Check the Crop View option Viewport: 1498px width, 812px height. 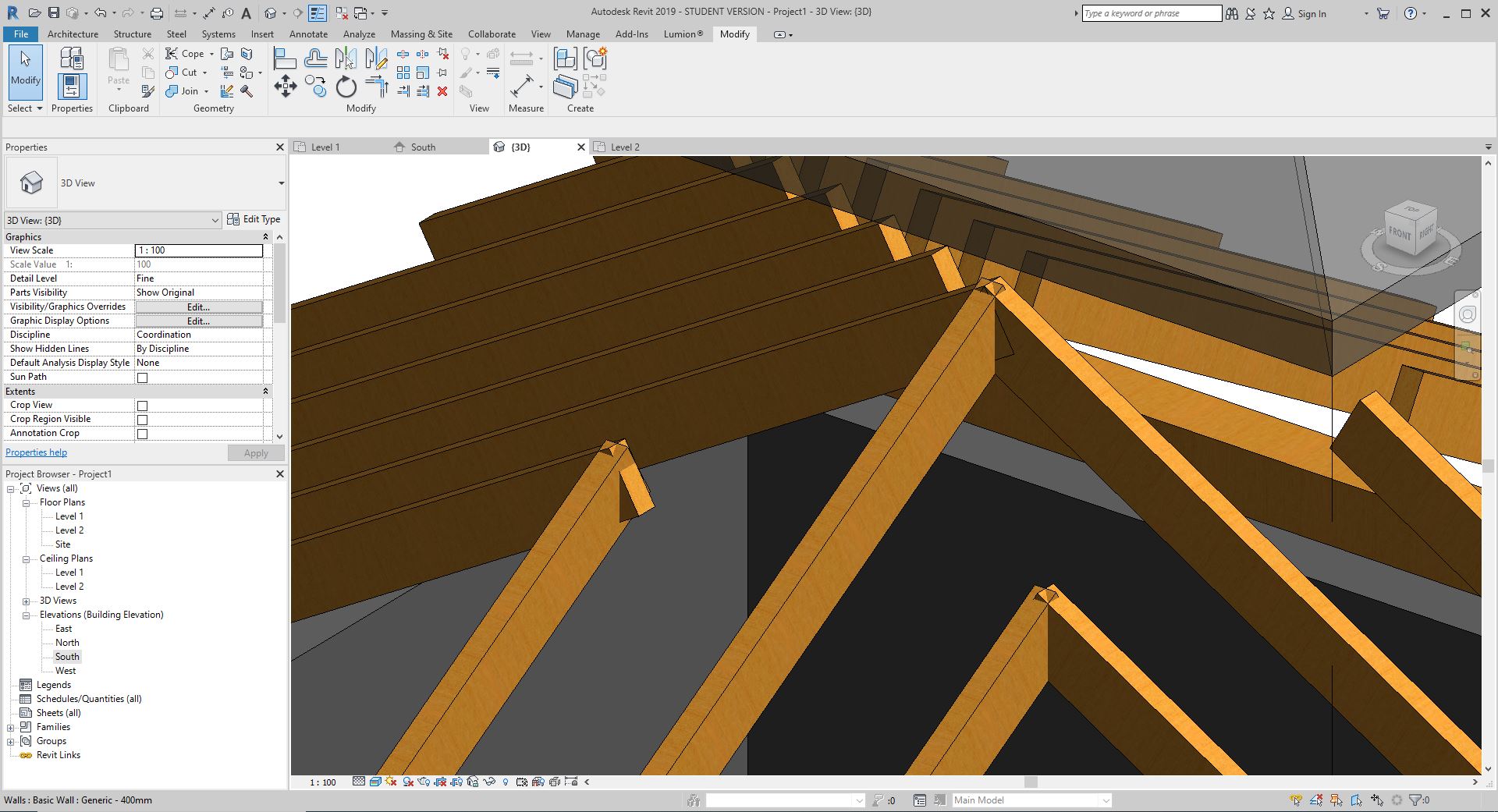point(143,406)
